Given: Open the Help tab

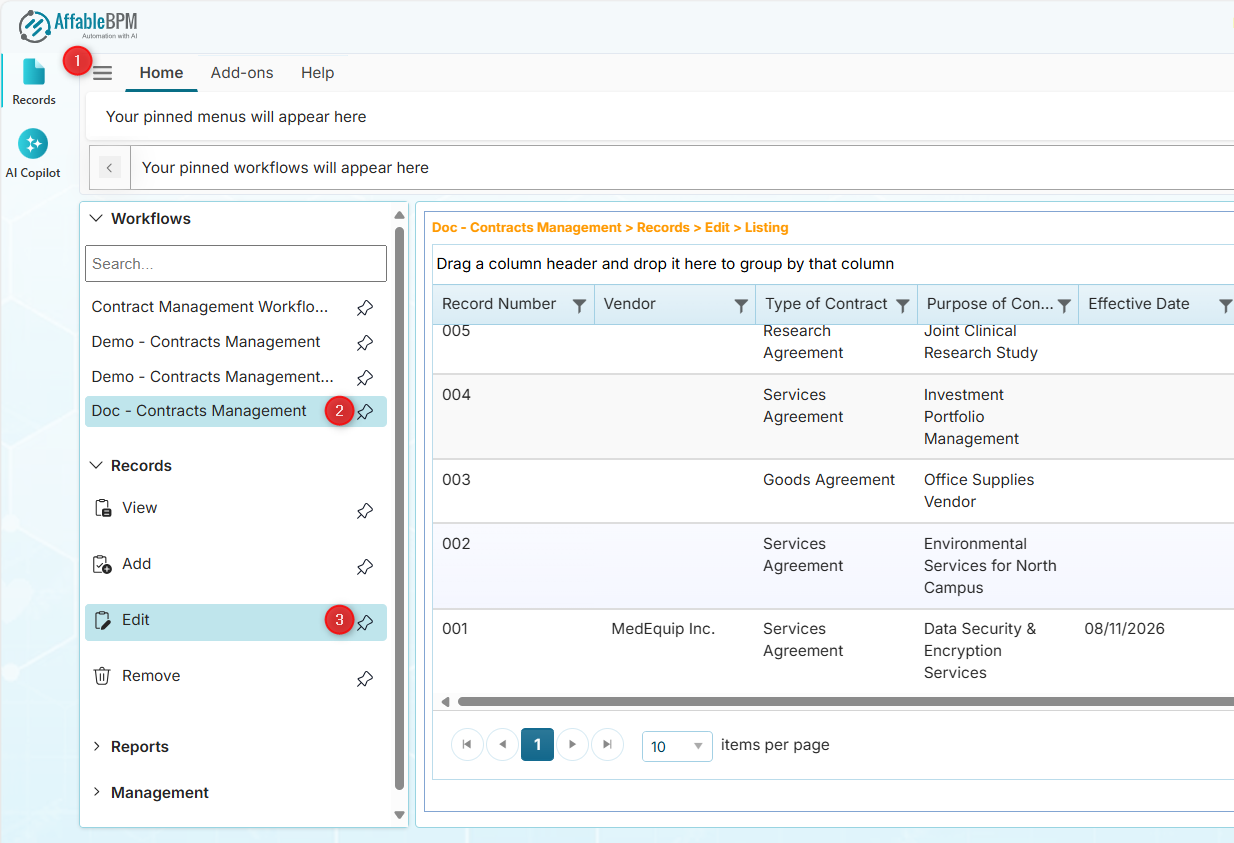Looking at the screenshot, I should pyautogui.click(x=317, y=73).
